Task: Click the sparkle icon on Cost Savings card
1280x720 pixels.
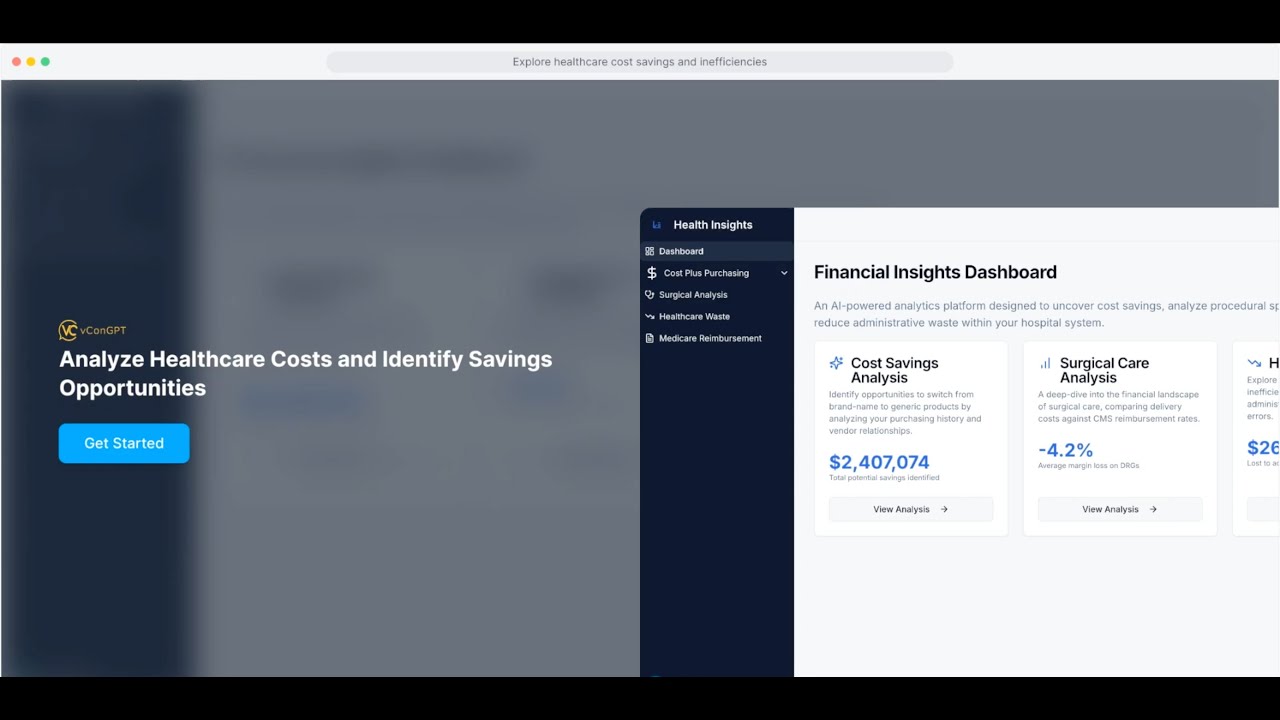Action: tap(836, 363)
